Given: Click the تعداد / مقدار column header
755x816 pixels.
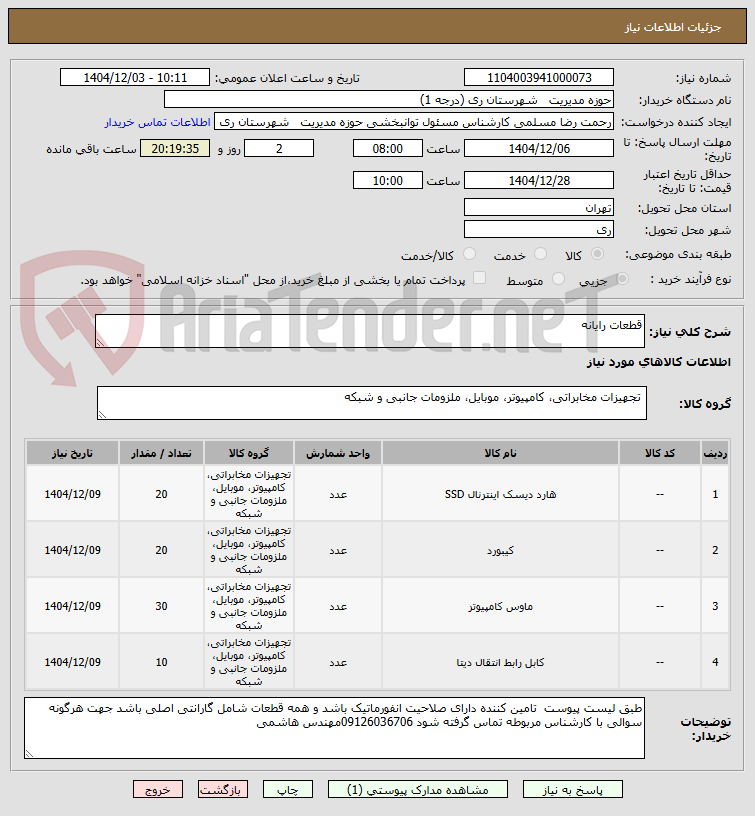Looking at the screenshot, I should click(161, 453).
